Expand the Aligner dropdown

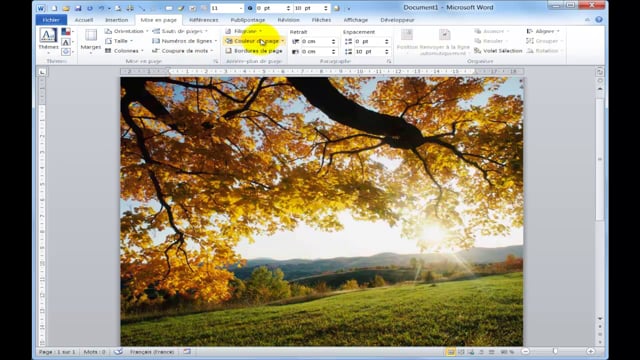[x=543, y=31]
